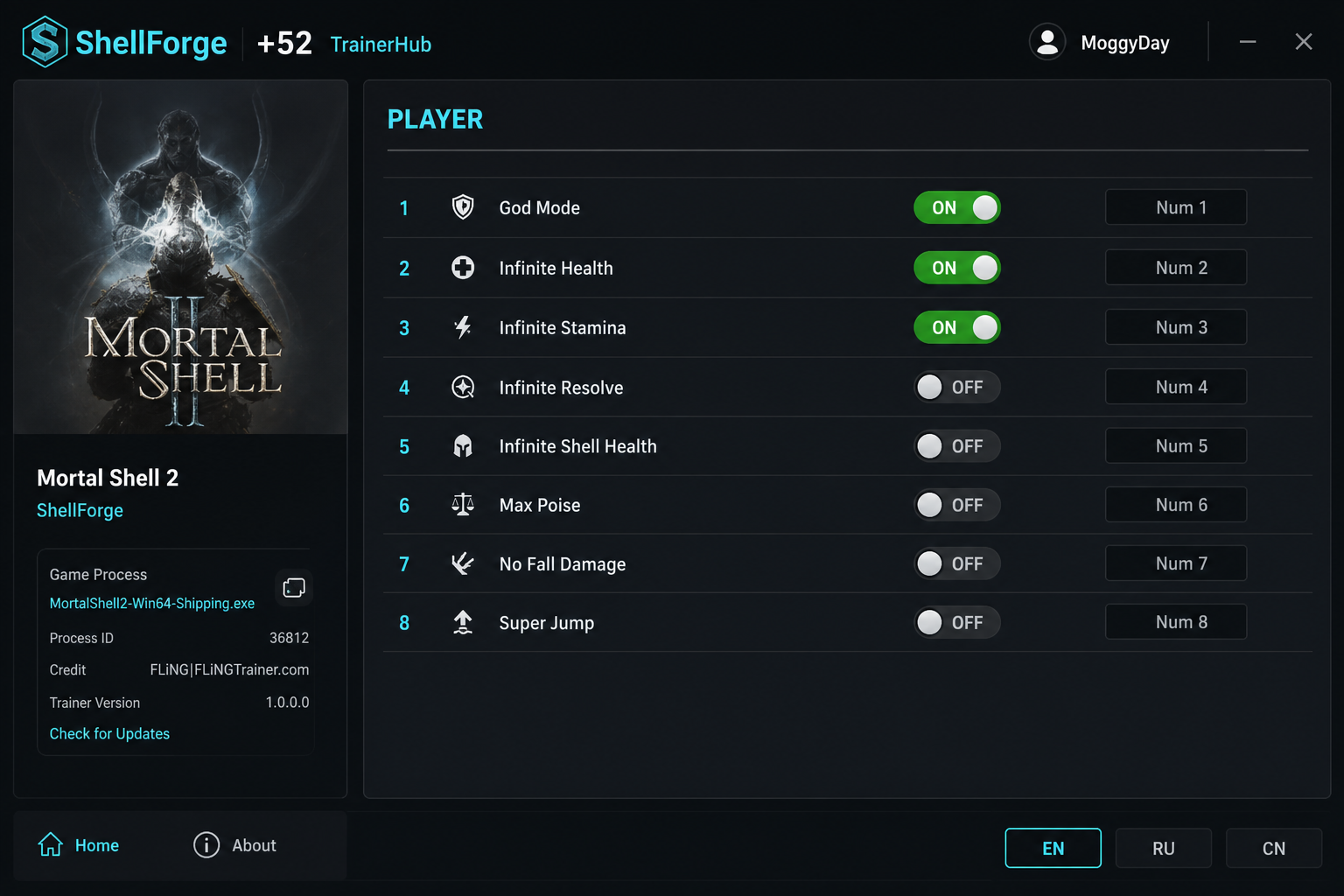Click the Num 2 hotkey field
1344x896 pixels.
pos(1176,268)
